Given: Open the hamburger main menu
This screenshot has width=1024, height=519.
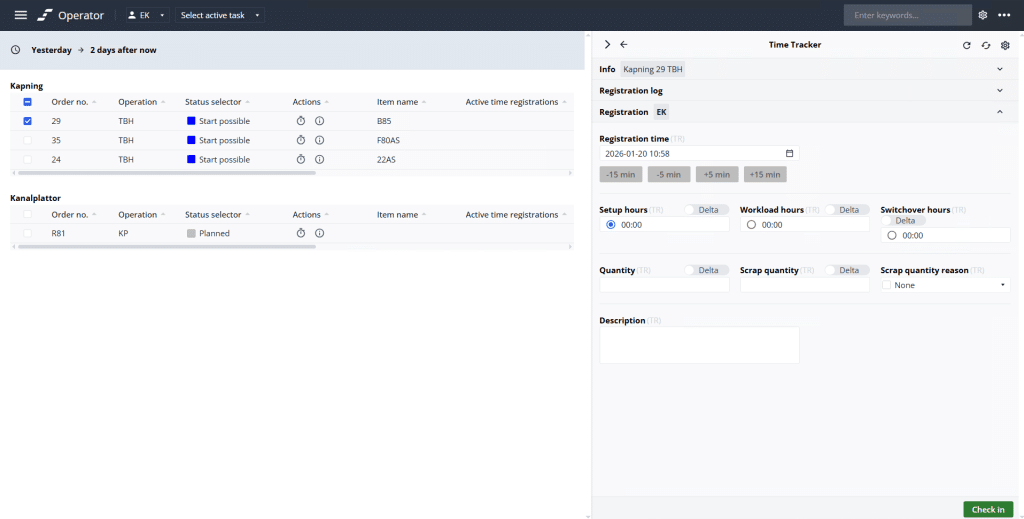Looking at the screenshot, I should coord(20,15).
